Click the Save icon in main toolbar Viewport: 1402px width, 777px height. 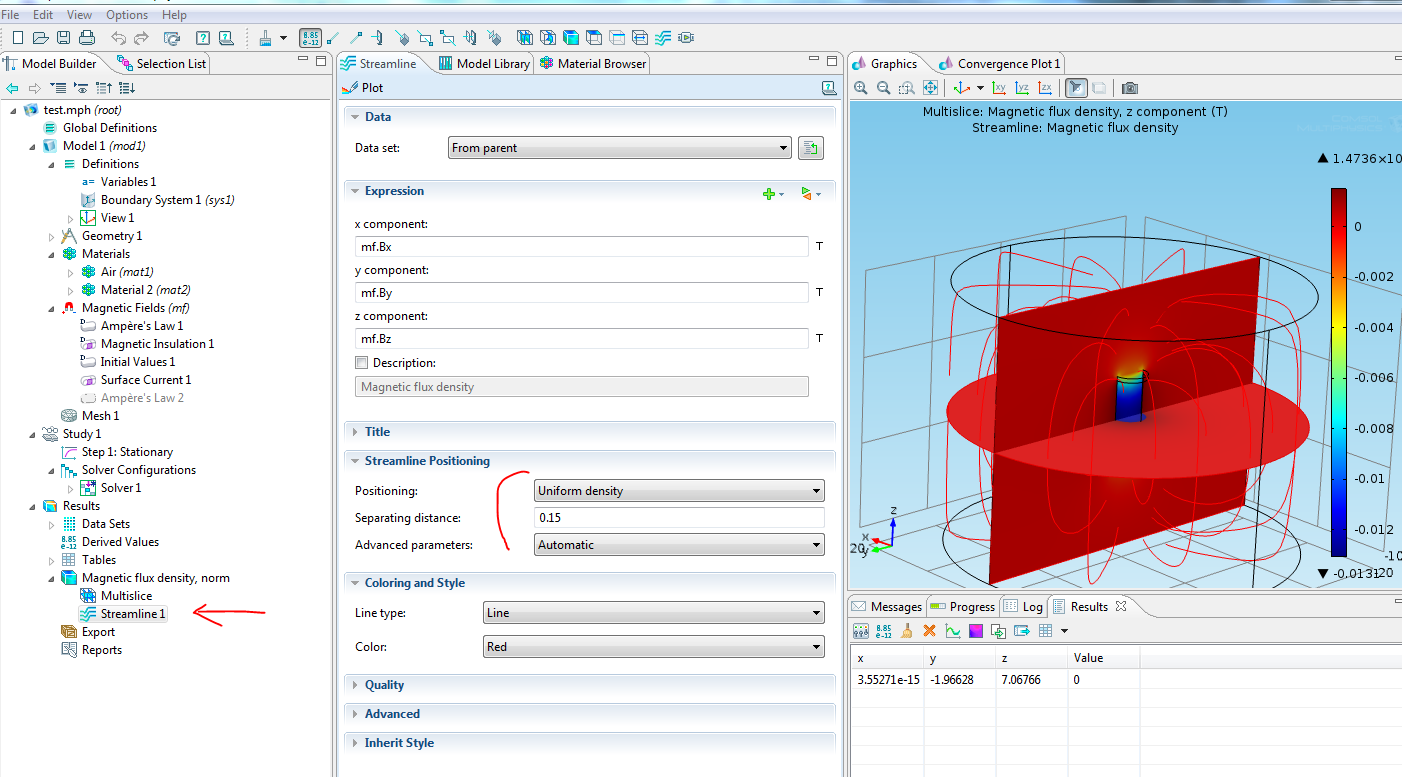tap(63, 38)
